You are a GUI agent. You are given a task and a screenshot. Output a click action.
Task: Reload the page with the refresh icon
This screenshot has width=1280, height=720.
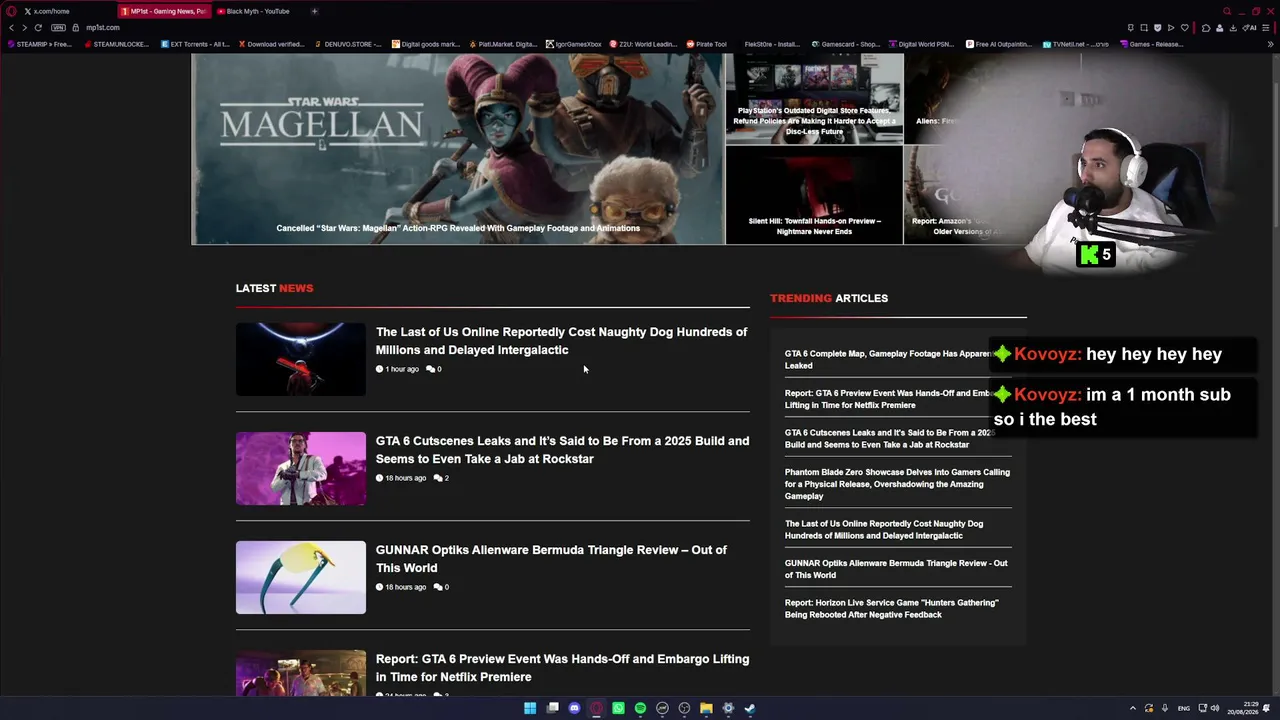38,28
